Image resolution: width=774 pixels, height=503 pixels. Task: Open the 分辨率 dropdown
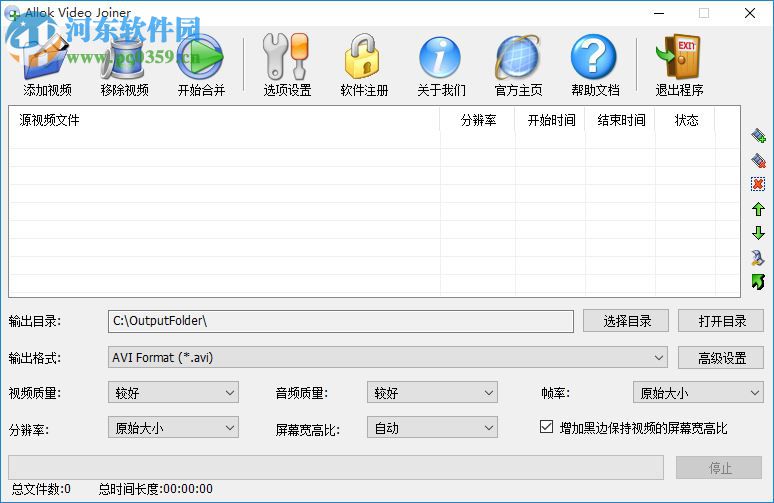(173, 427)
